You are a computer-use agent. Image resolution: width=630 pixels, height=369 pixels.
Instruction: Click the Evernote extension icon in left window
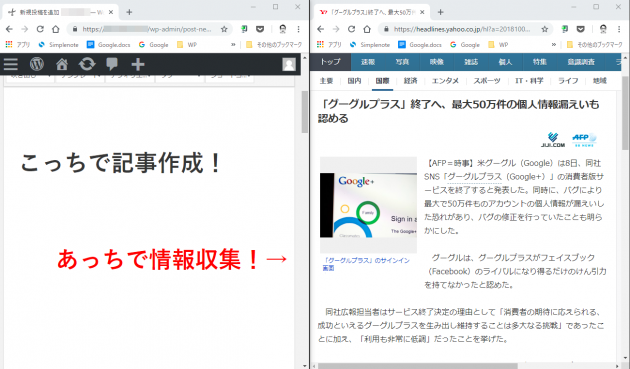[244, 29]
